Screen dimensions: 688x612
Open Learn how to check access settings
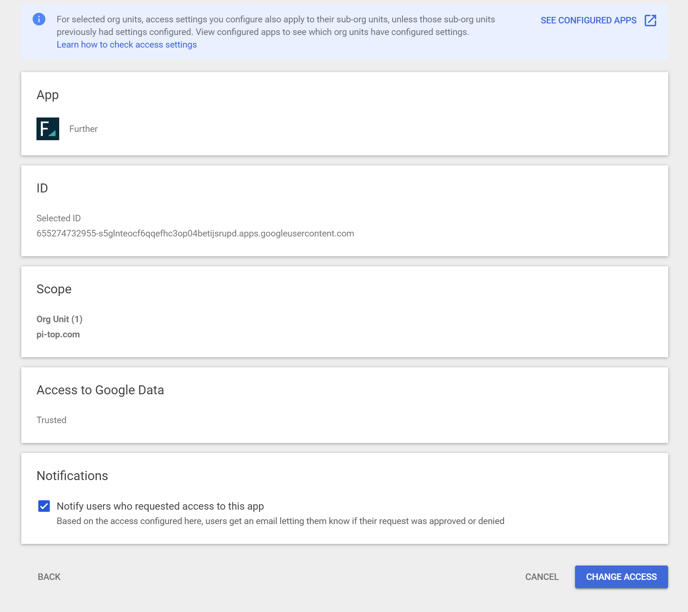click(126, 45)
